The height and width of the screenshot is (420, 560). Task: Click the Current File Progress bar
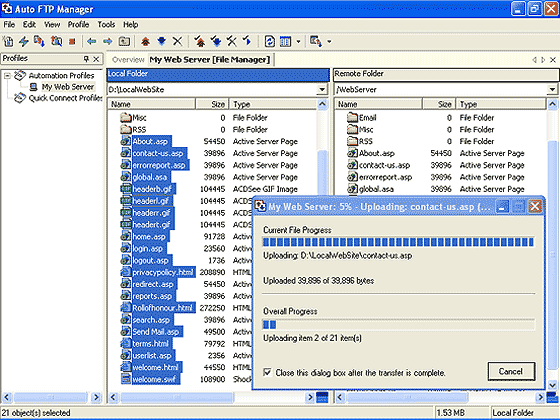point(398,242)
